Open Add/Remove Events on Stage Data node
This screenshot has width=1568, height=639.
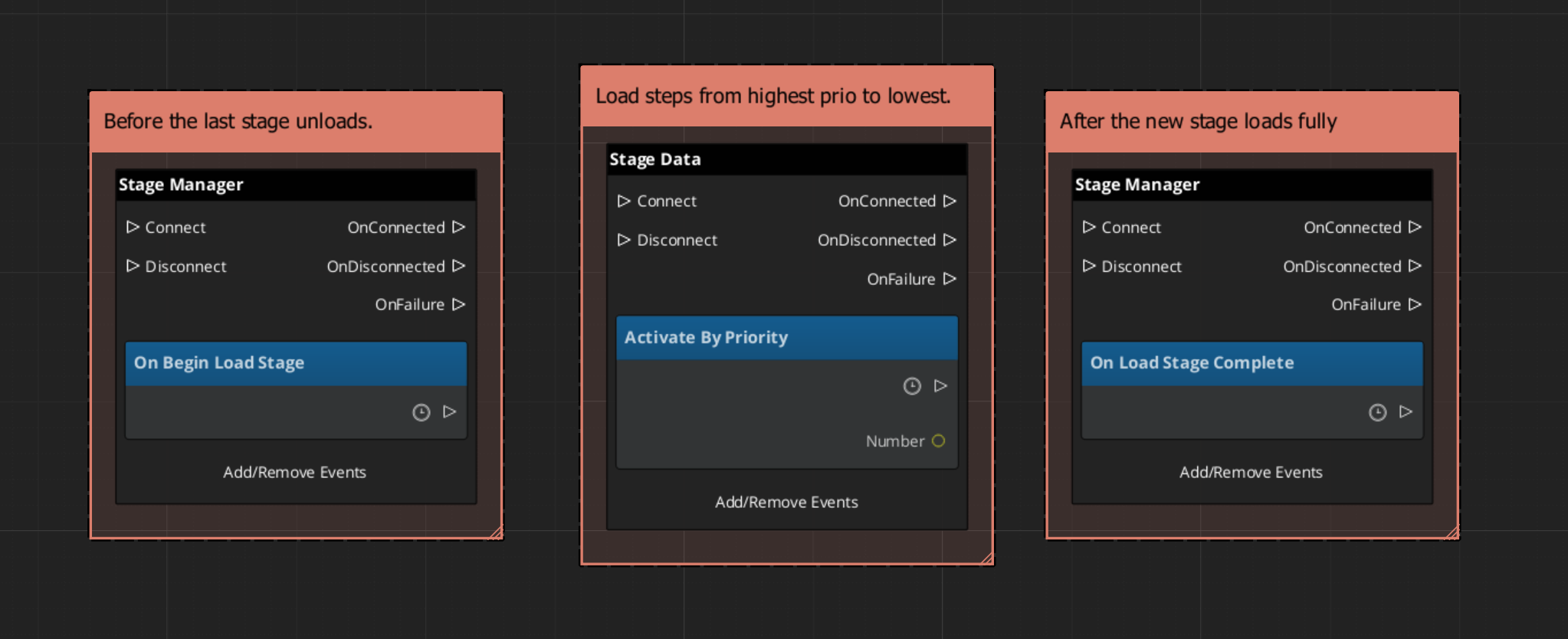786,503
